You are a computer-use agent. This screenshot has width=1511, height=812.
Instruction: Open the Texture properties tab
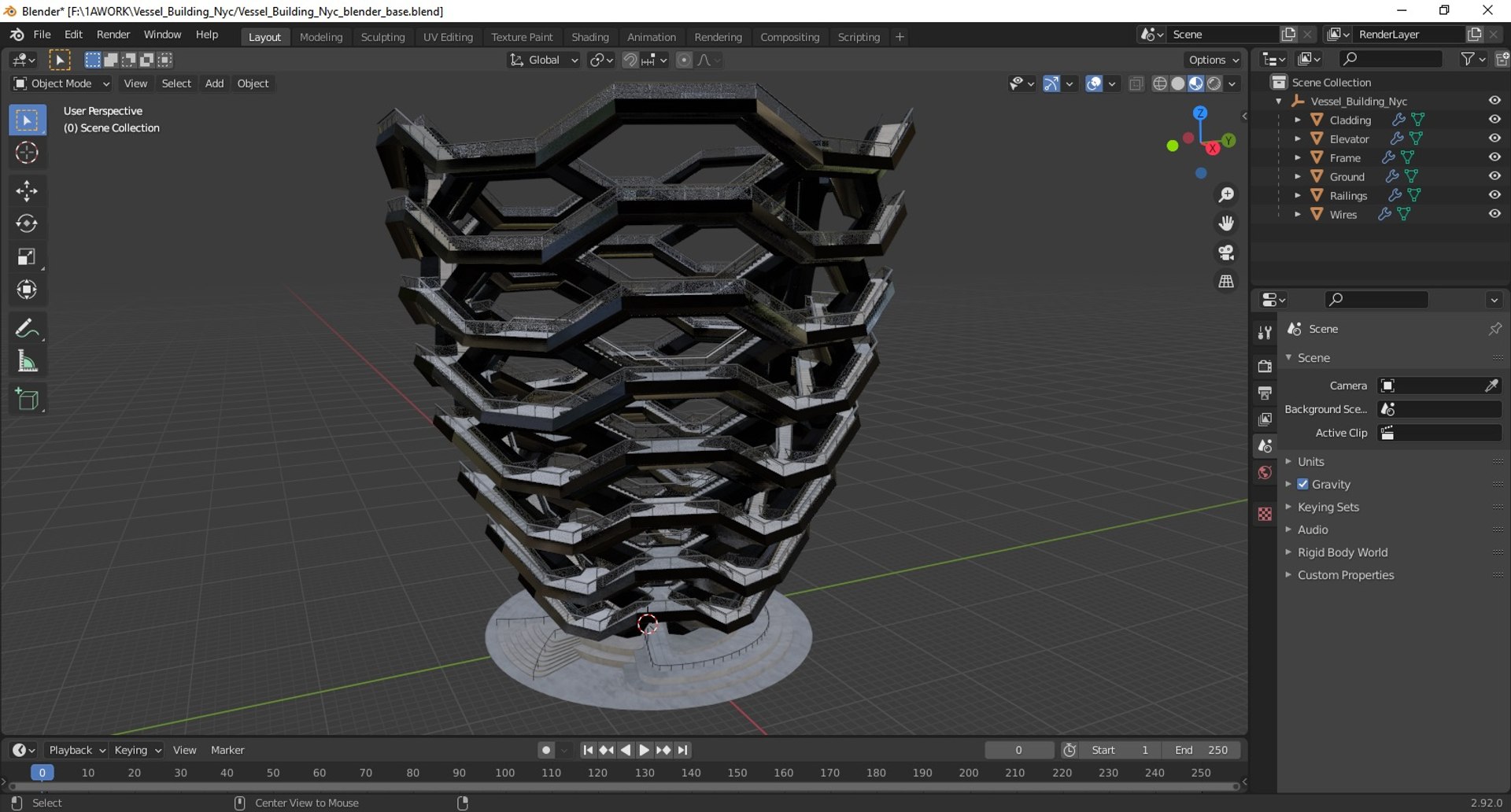pos(1265,514)
